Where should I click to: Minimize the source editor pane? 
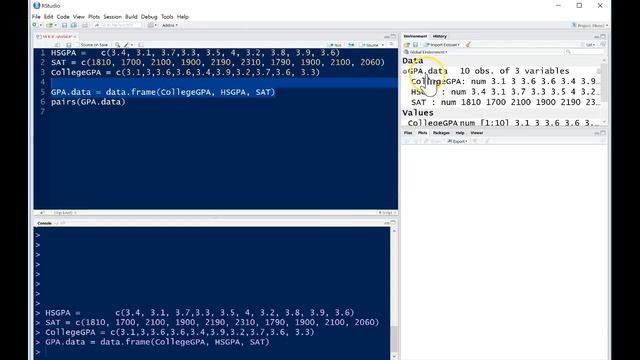386,37
